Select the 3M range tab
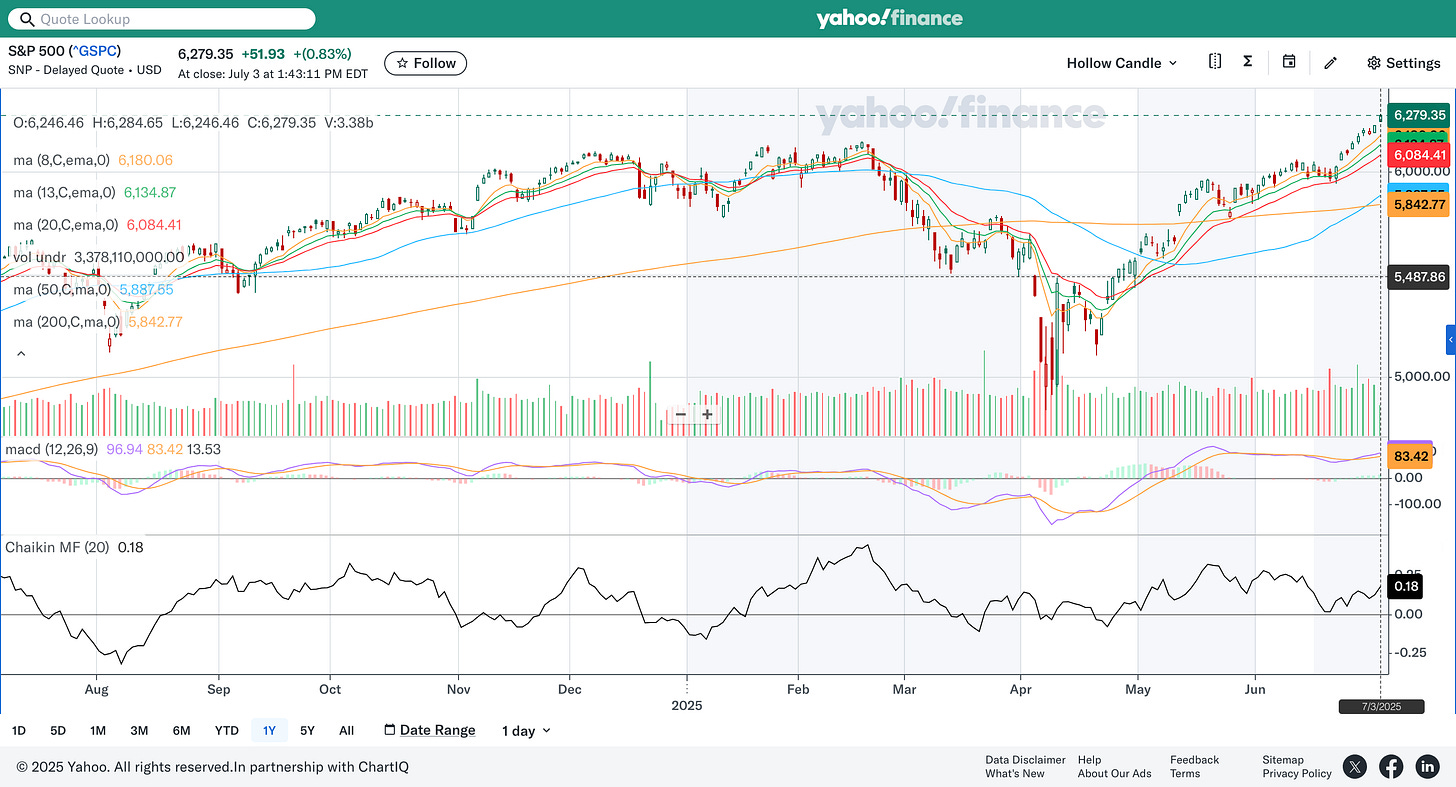 click(139, 731)
